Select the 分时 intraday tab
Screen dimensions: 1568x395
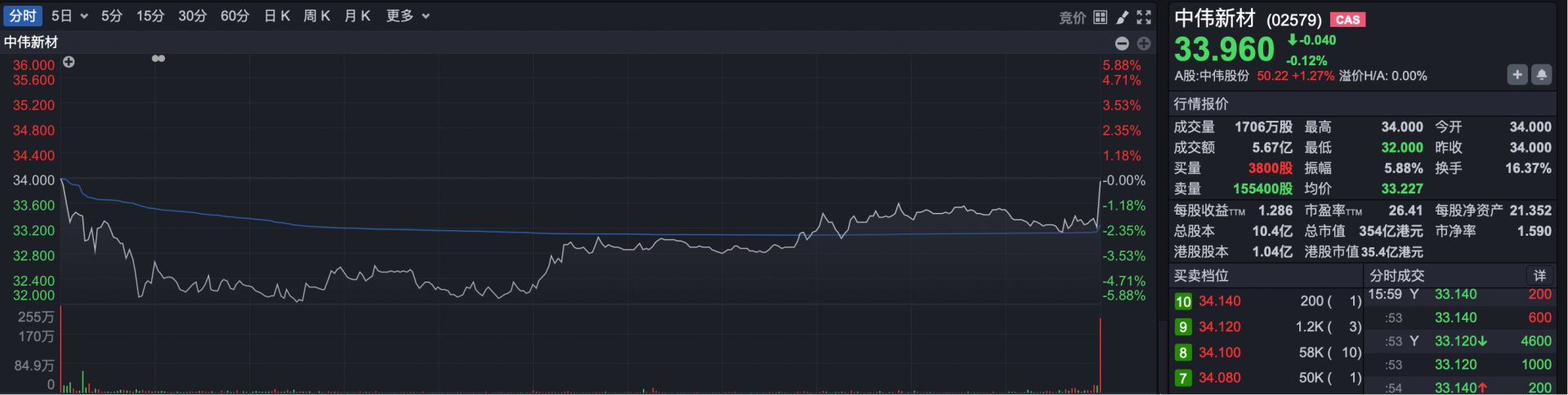coord(23,16)
